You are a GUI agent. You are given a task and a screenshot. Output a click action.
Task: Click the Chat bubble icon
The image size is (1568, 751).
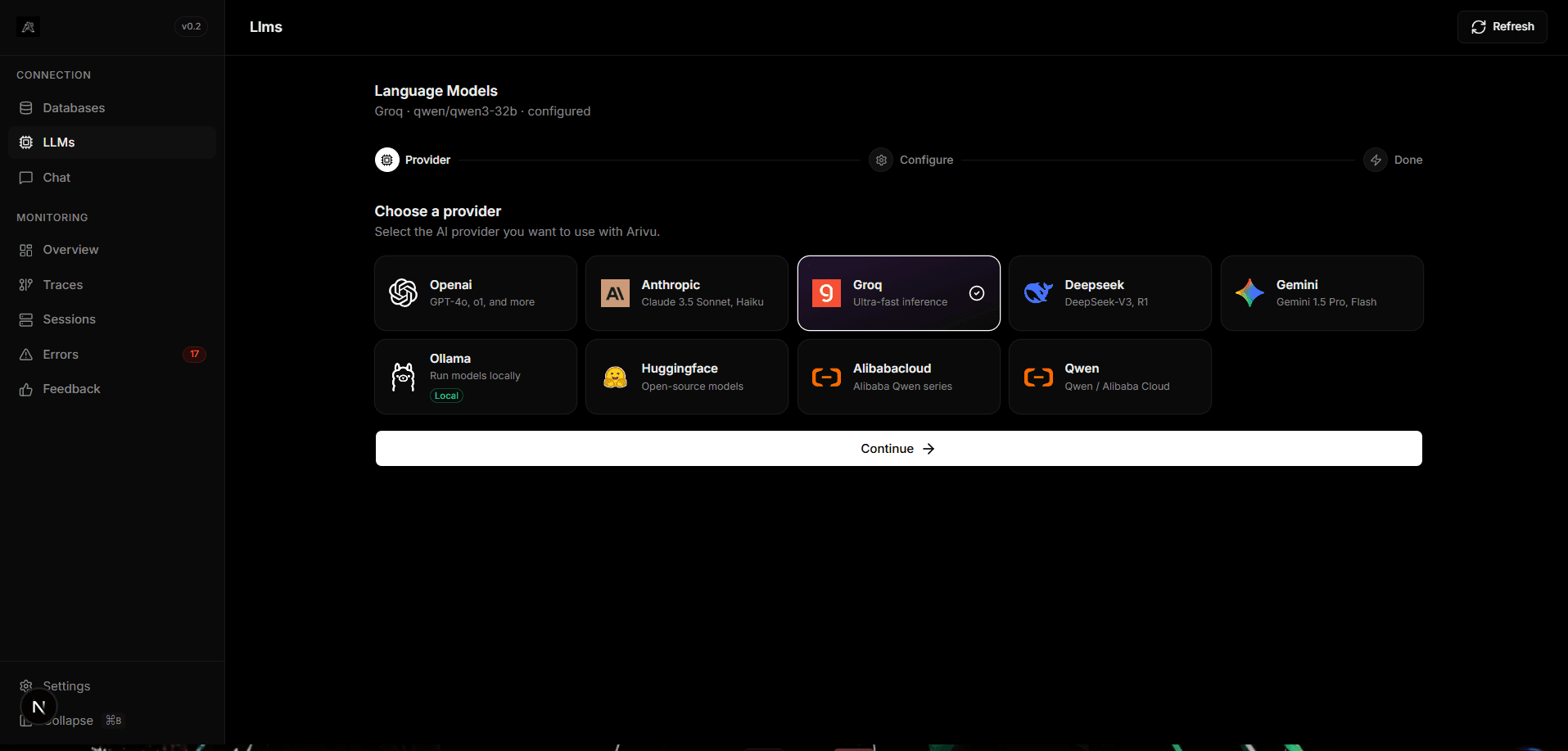click(x=26, y=178)
